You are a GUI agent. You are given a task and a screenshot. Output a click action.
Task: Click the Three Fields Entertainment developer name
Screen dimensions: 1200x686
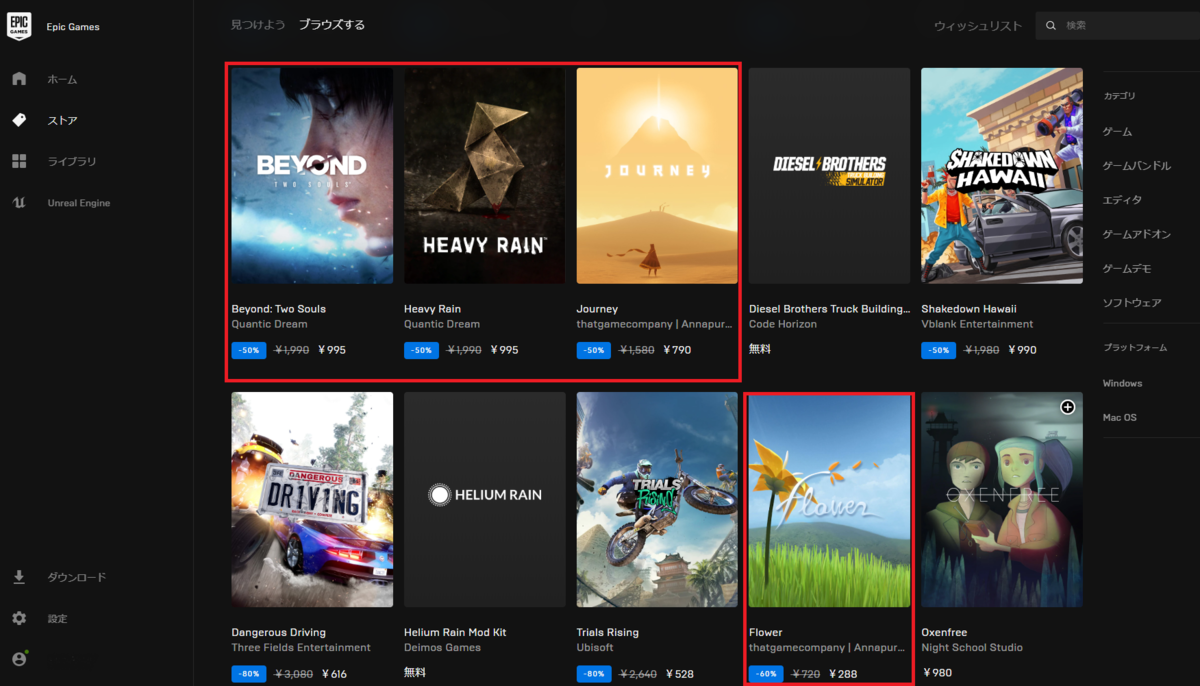[x=301, y=647]
